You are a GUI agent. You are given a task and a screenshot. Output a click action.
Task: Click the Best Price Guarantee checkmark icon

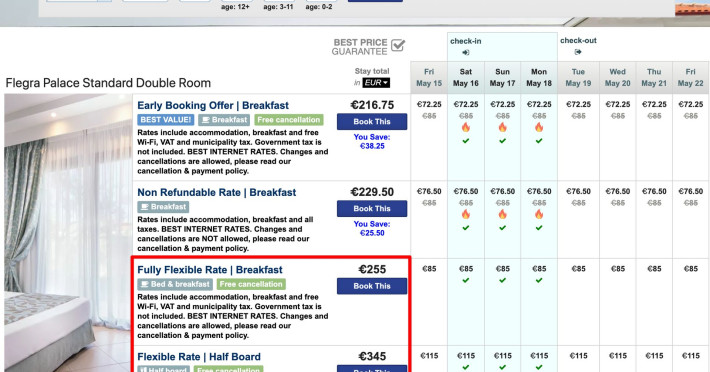(398, 45)
